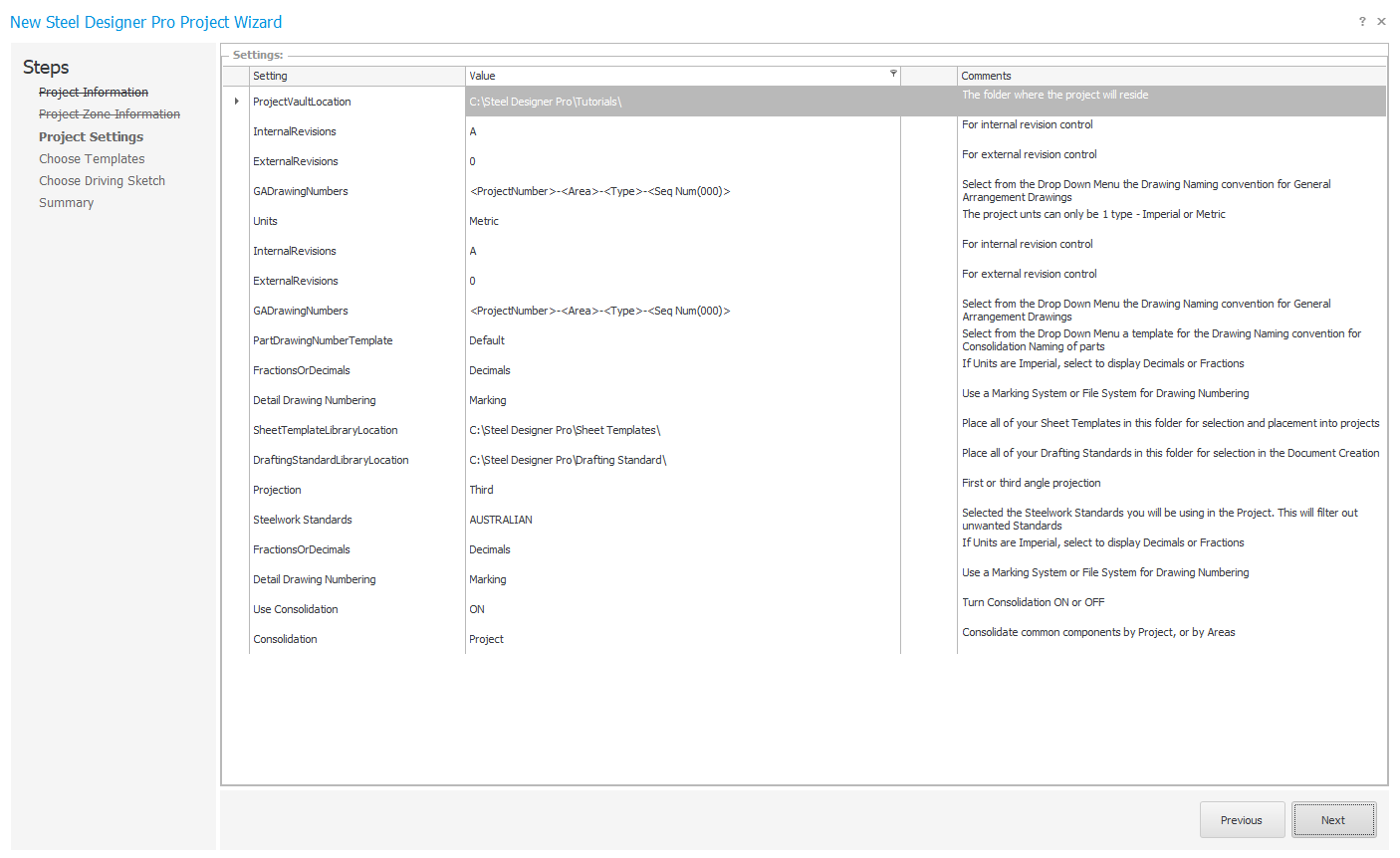The width and height of the screenshot is (1400, 858).
Task: Click comment about project units Imperial or Metric
Action: pyautogui.click(x=1093, y=214)
